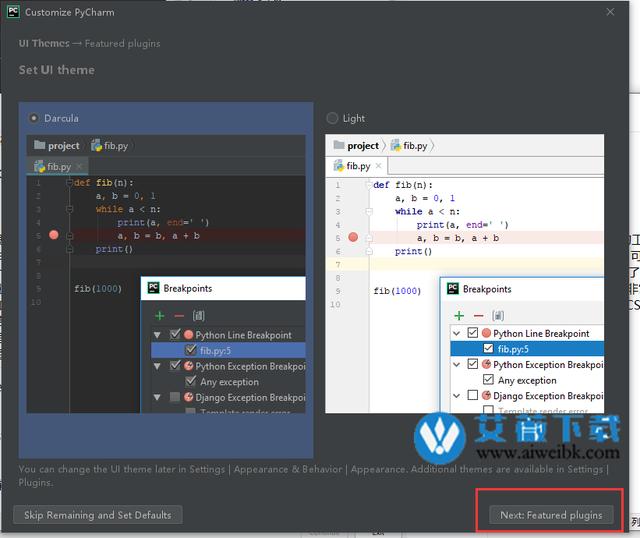Click the Light preview project folder icon
The height and width of the screenshot is (538, 640).
tap(339, 145)
